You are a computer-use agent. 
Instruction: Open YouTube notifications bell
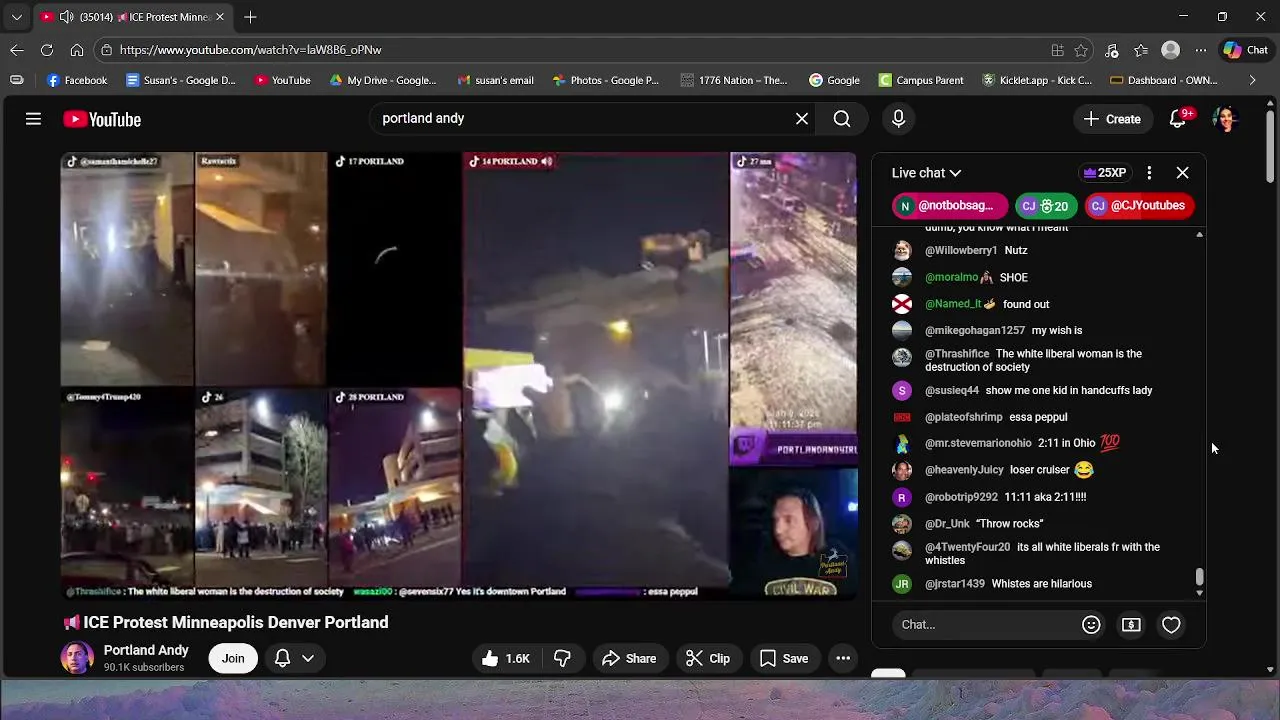pos(1178,119)
